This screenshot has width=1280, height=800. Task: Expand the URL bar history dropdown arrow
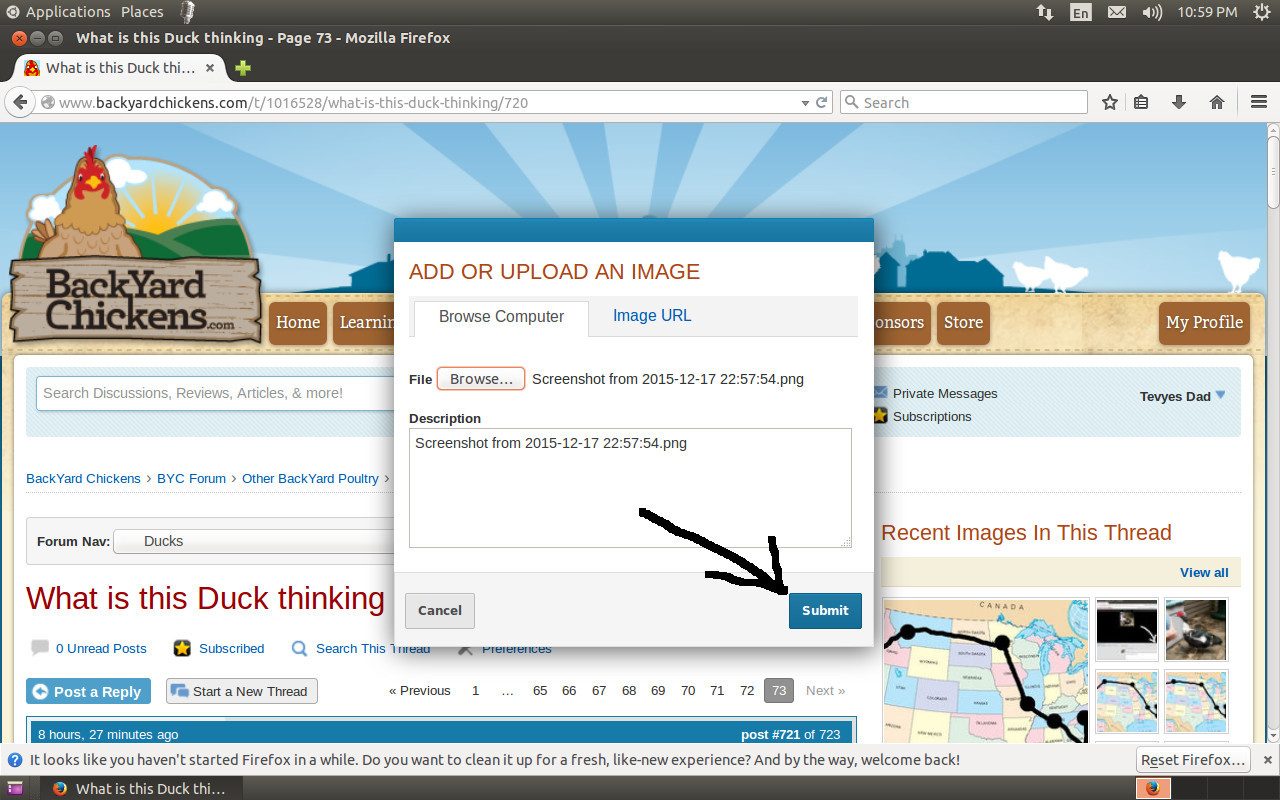[805, 102]
